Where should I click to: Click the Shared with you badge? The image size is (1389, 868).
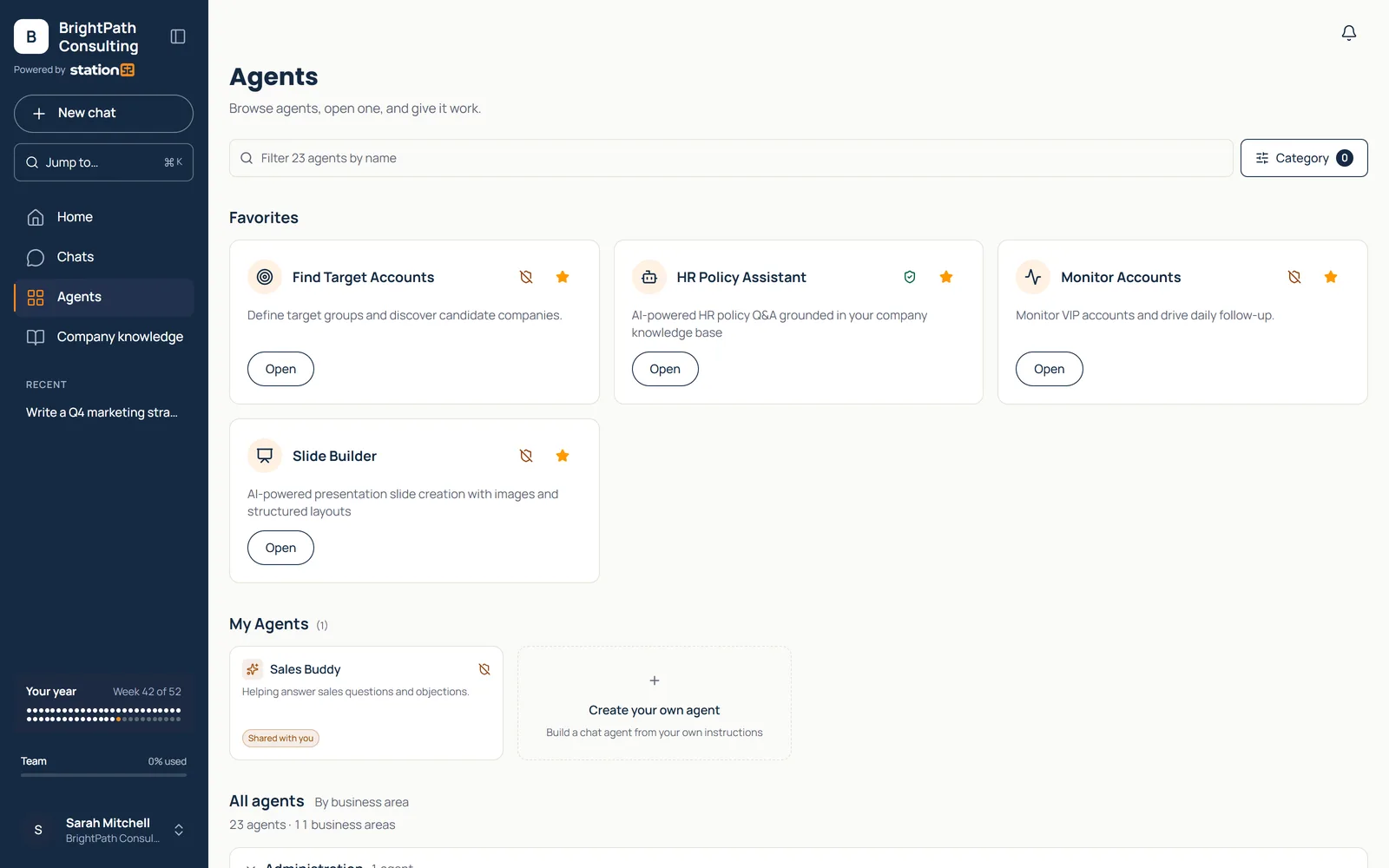pyautogui.click(x=280, y=739)
